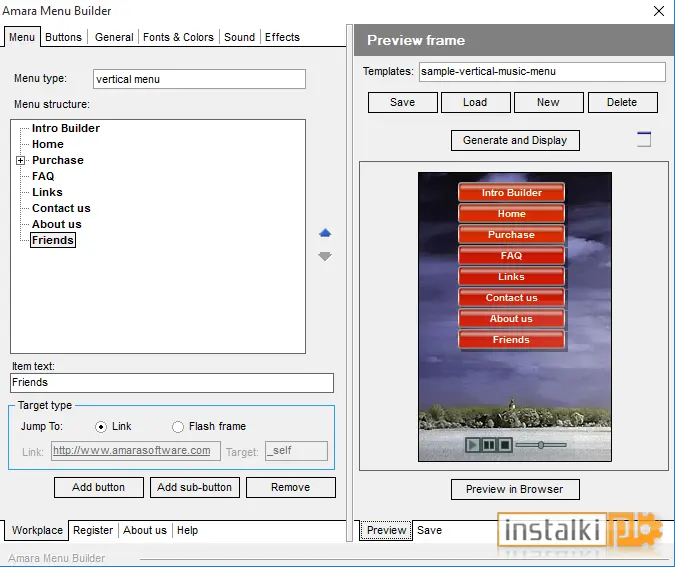Click the red Contact us preview button
Image resolution: width=675 pixels, height=567 pixels.
click(511, 297)
